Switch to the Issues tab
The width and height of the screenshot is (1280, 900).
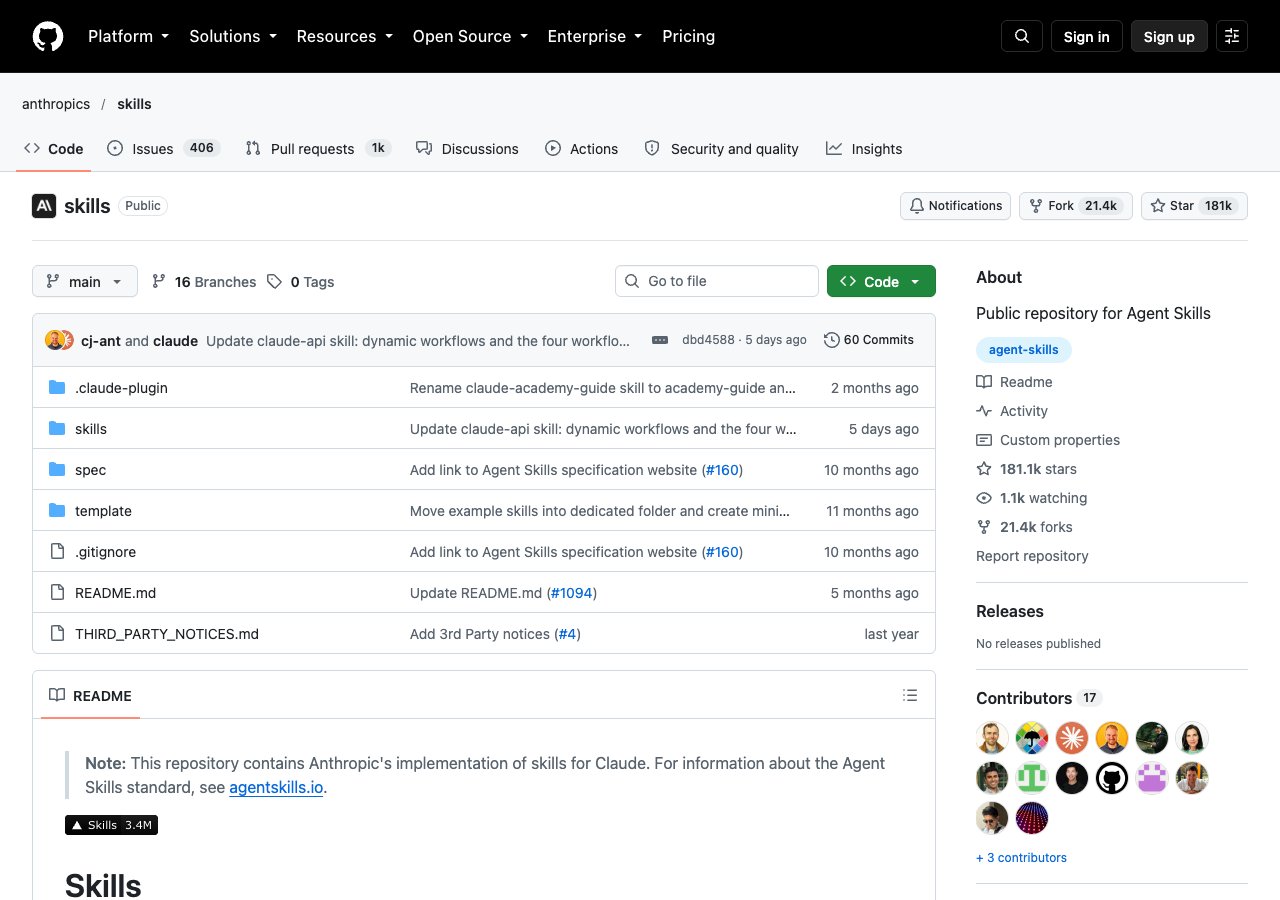point(163,148)
